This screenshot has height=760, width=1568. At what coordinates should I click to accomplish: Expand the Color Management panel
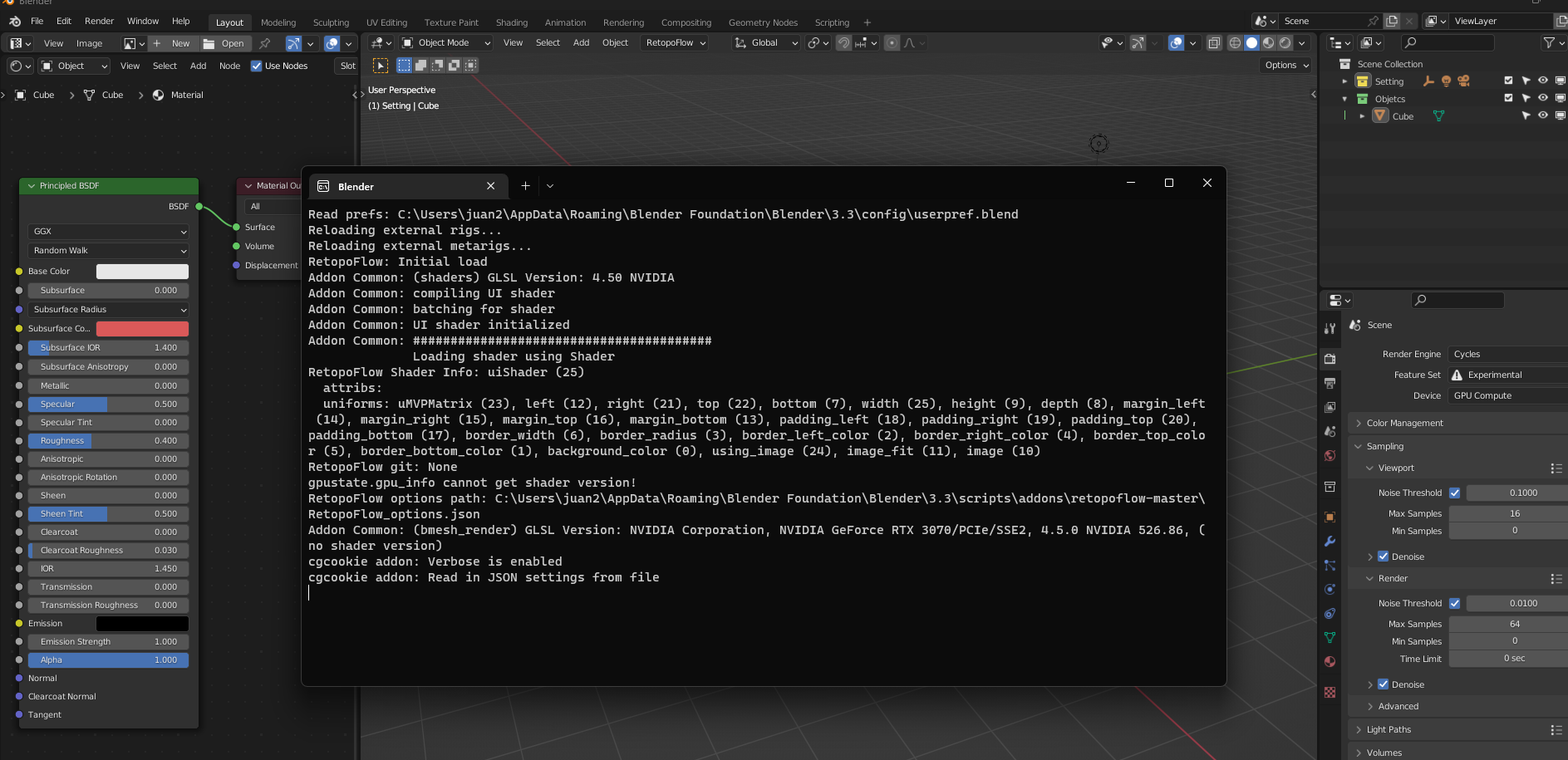coord(1457,423)
